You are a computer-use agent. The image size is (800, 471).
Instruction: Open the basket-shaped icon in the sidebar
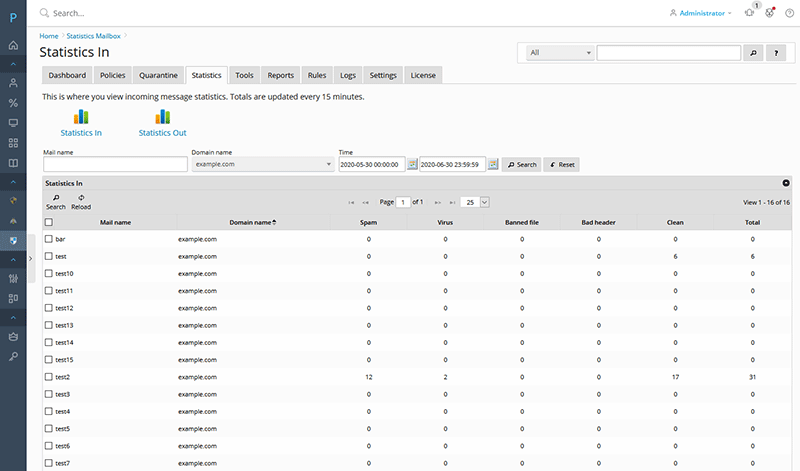pos(13,337)
